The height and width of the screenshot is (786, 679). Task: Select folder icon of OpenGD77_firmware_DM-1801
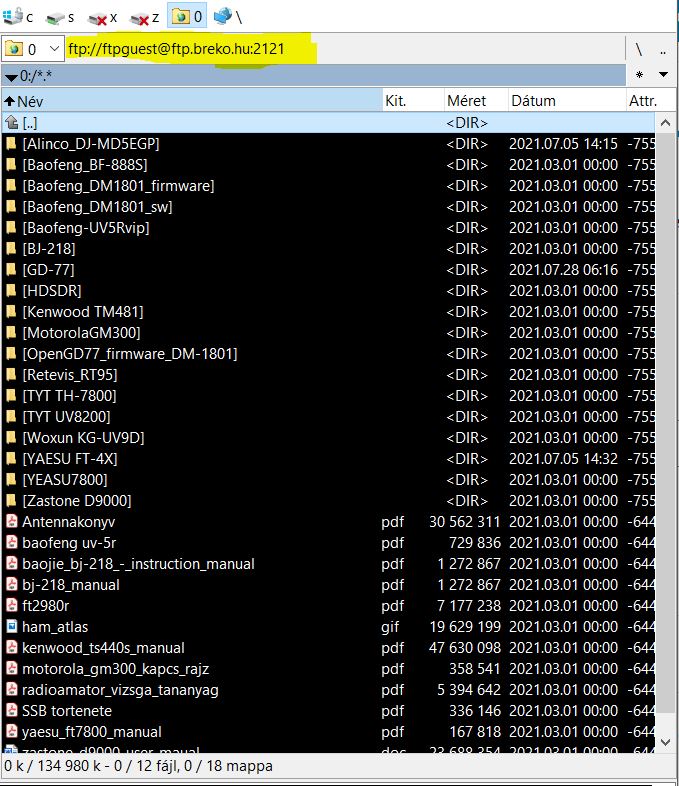click(11, 354)
